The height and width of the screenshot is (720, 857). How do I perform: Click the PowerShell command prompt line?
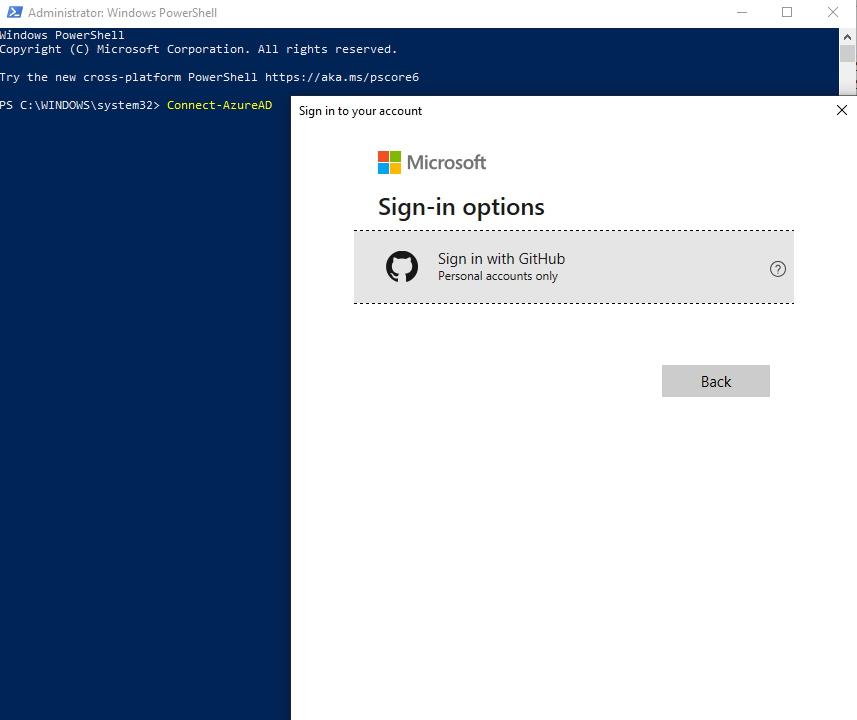(x=80, y=104)
